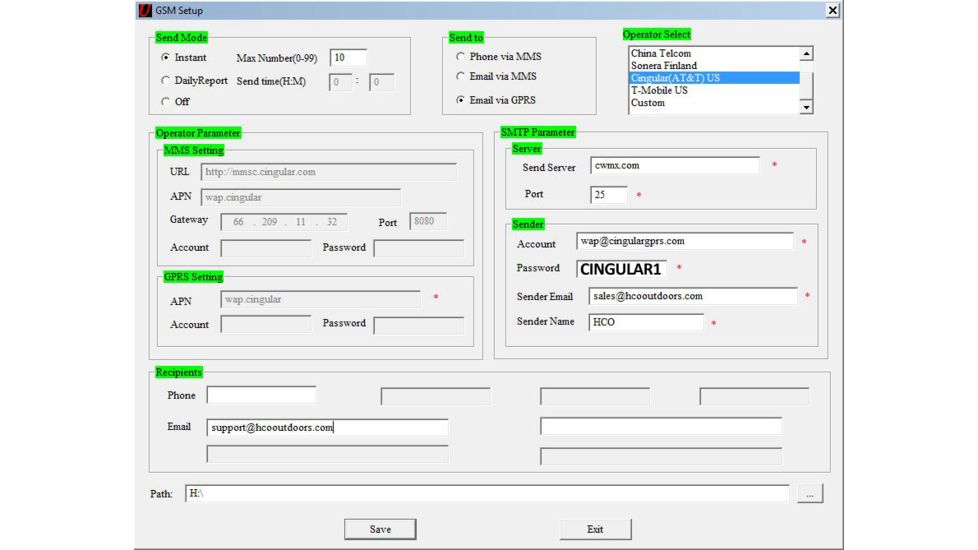Click the third recipient Phone field

pyautogui.click(x=595, y=397)
